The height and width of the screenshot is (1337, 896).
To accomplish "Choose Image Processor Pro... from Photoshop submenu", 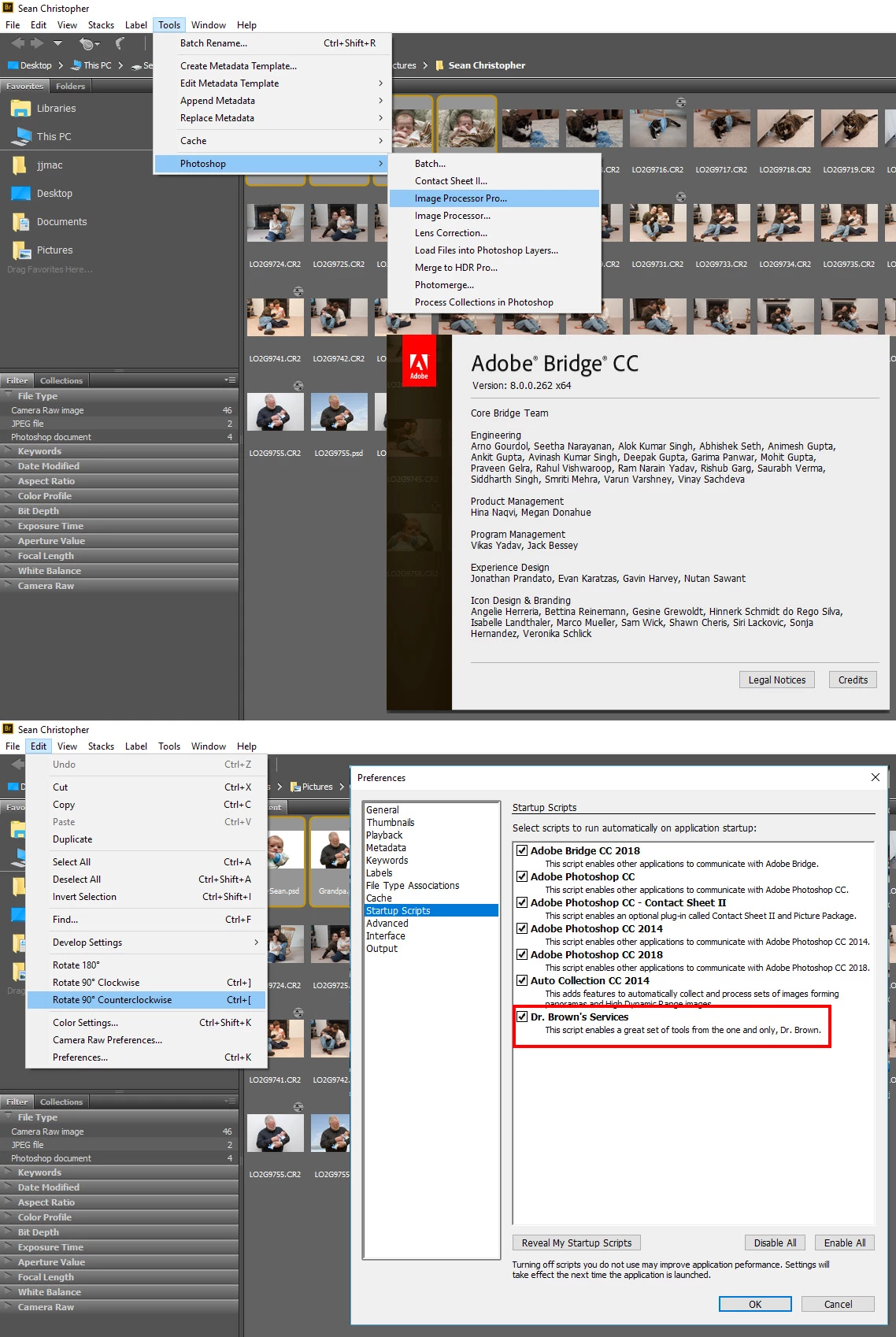I will pos(494,198).
